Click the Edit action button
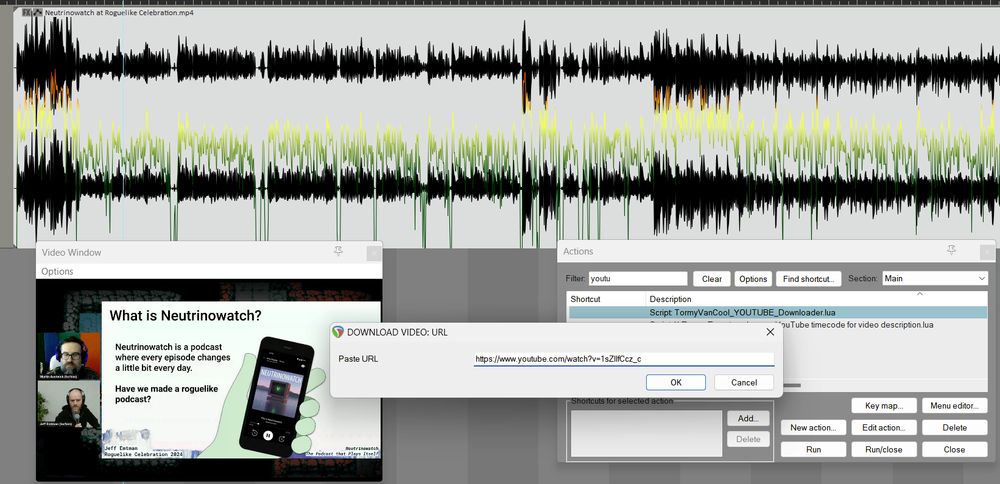Image resolution: width=1000 pixels, height=484 pixels. pos(884,427)
